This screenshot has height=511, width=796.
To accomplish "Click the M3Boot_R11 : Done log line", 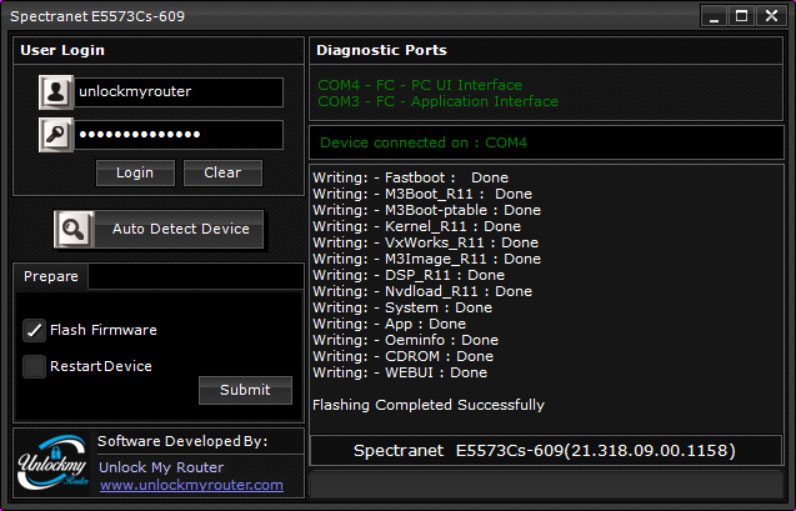I will [422, 194].
